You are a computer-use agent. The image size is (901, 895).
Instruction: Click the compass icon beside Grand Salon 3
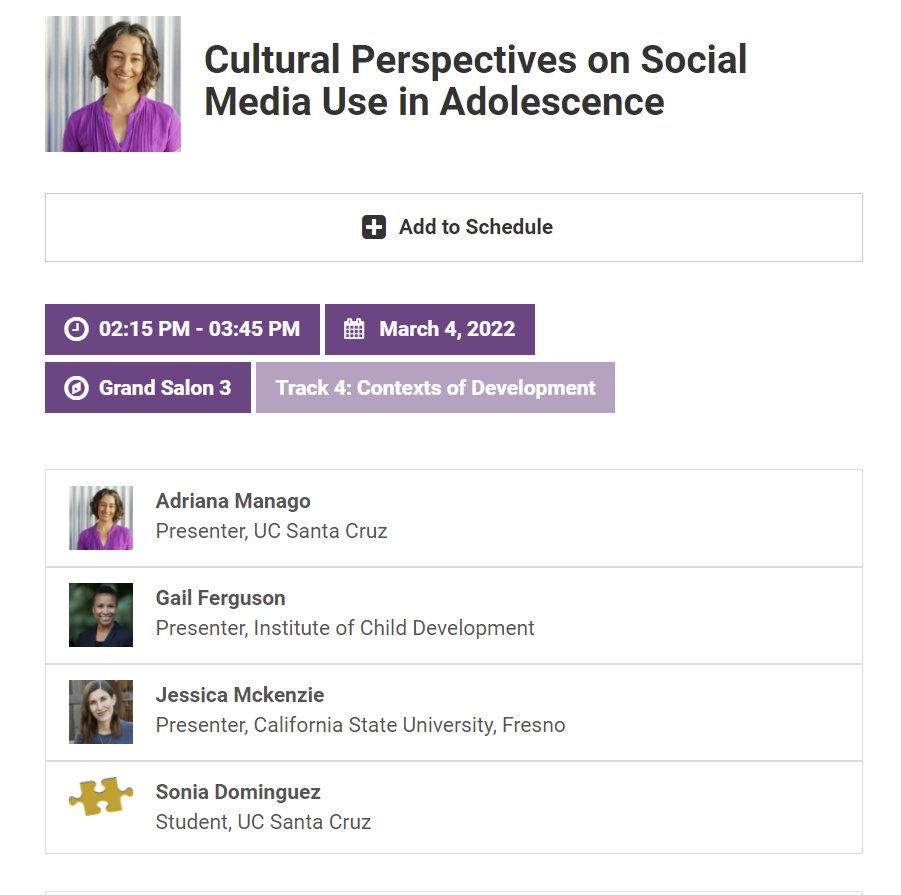tap(76, 388)
